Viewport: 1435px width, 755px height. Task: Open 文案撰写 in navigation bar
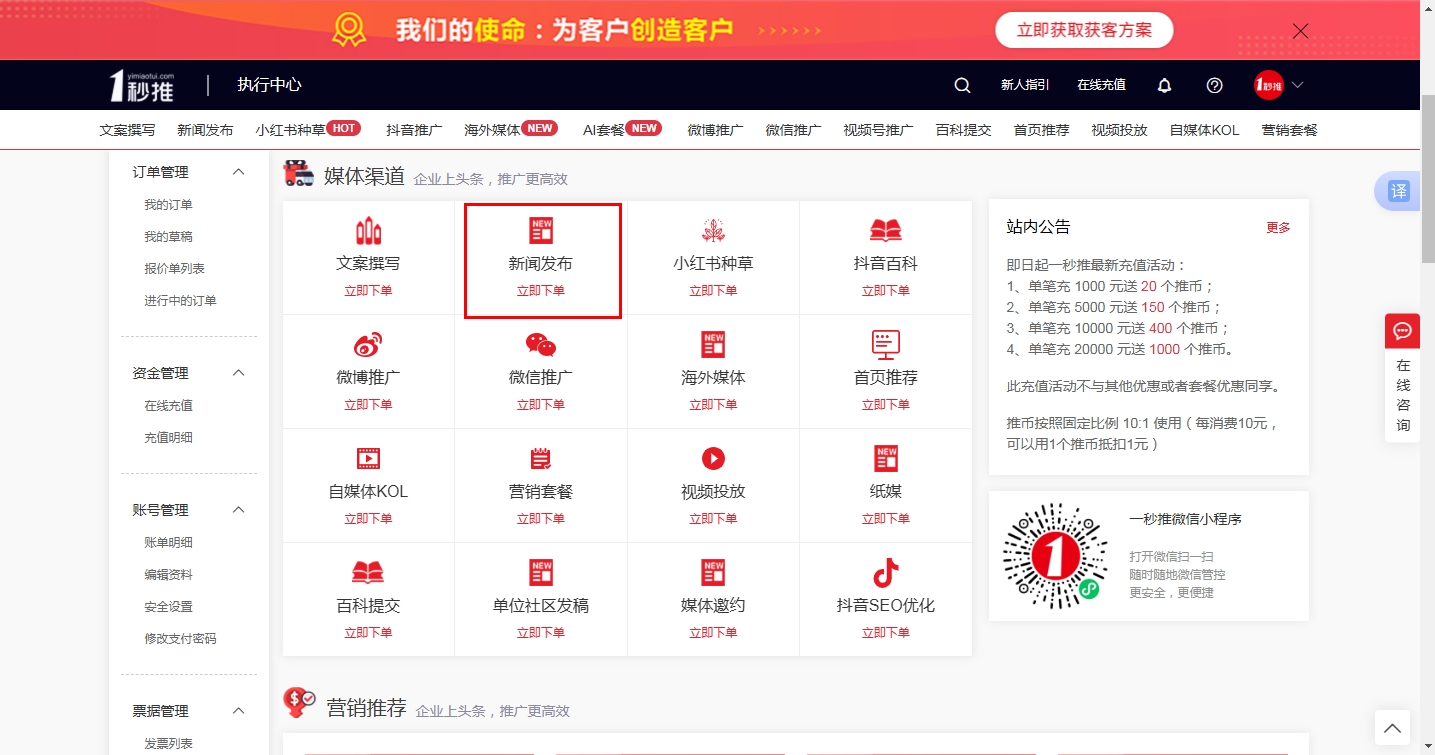pos(127,130)
